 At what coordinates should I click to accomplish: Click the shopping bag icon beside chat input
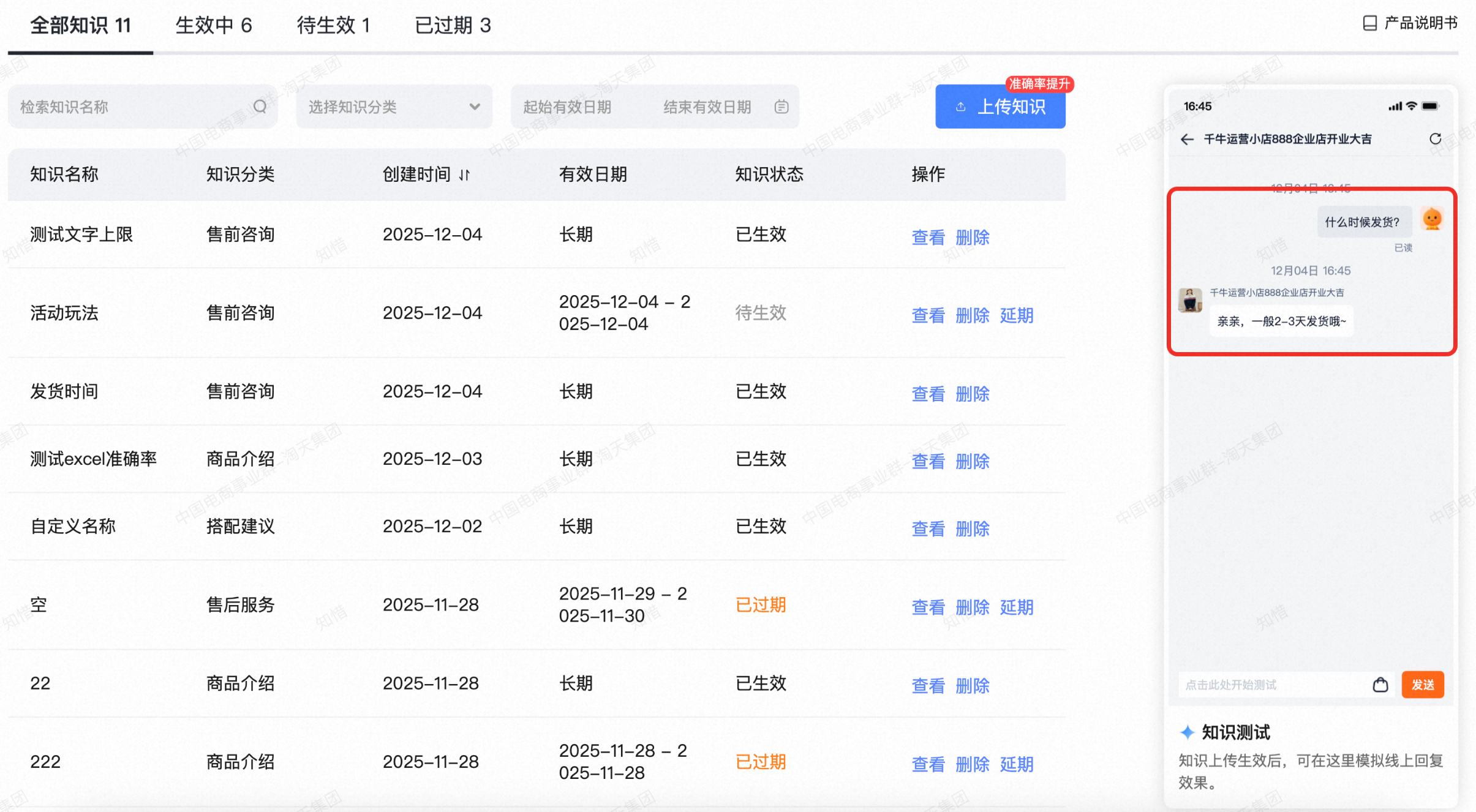point(1380,685)
